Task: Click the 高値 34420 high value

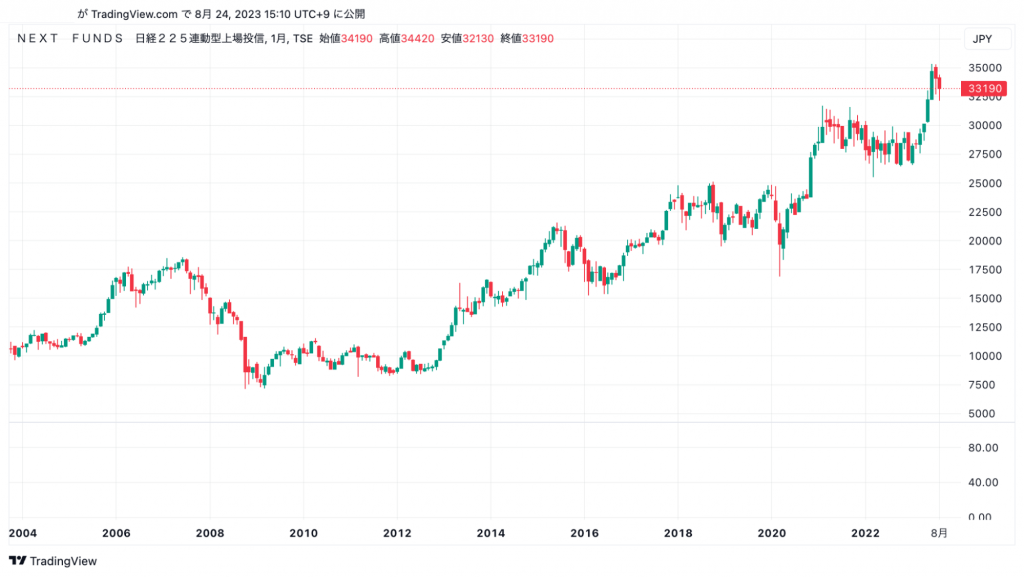Action: [x=407, y=39]
